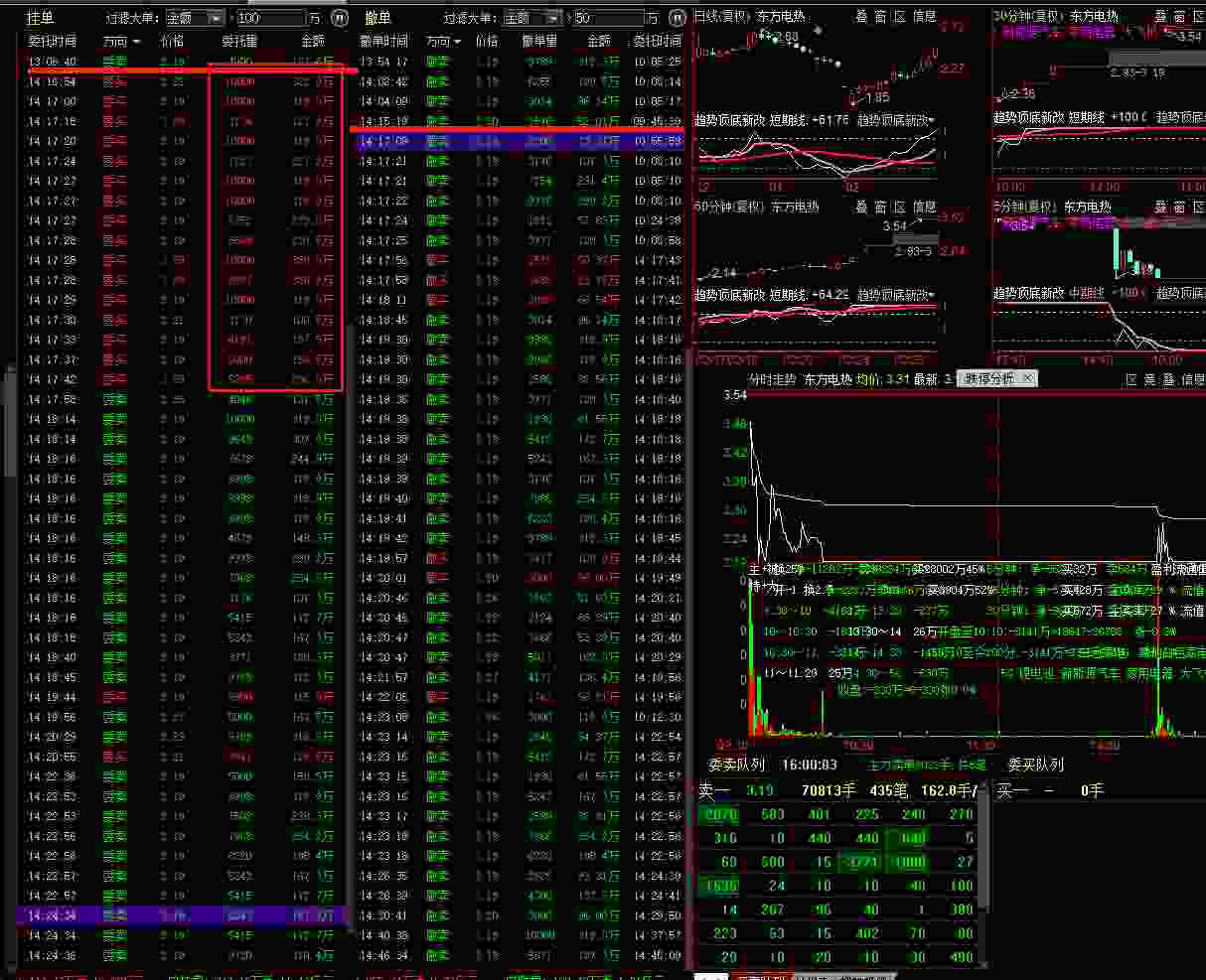Click the 窗 icon on daily chart header
1206x980 pixels.
tap(880, 17)
